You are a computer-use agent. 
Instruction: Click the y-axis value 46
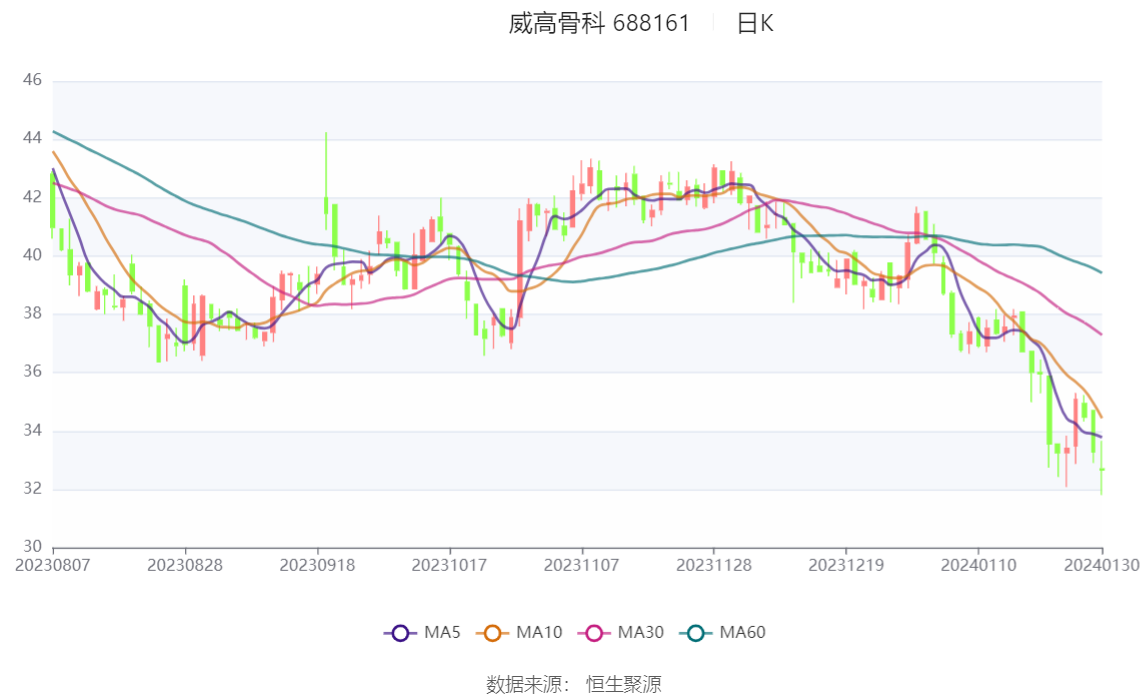click(32, 80)
